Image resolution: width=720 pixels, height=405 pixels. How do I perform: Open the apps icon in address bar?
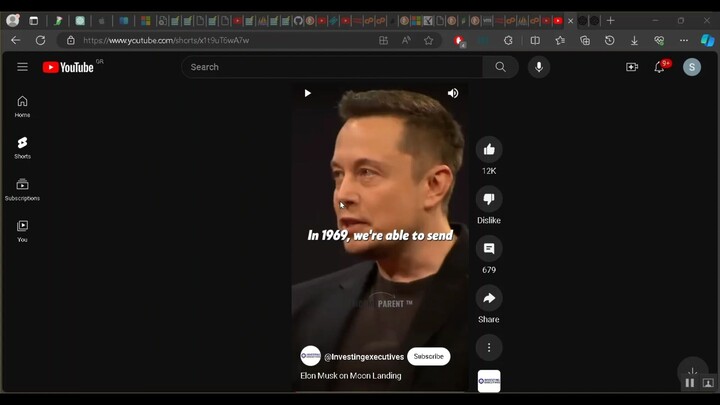click(x=383, y=40)
